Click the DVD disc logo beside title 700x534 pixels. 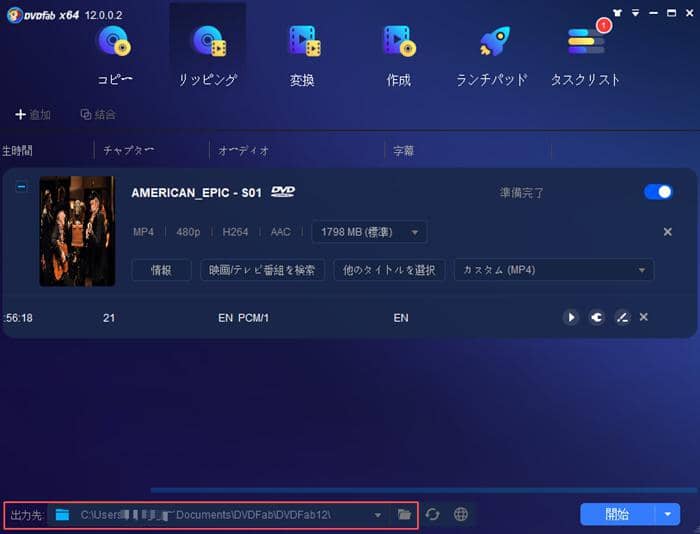pyautogui.click(x=283, y=192)
